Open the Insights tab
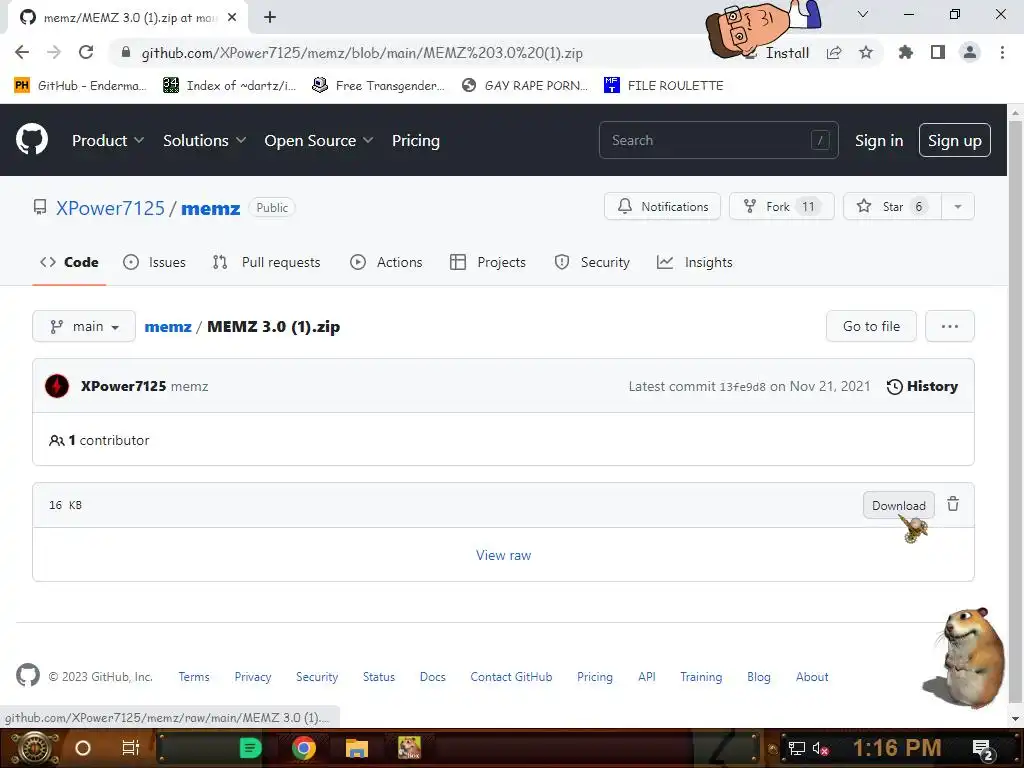 [694, 262]
